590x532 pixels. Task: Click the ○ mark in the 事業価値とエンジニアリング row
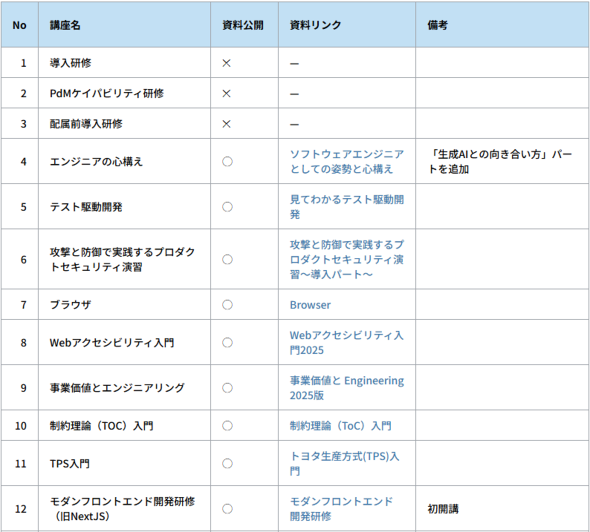tap(227, 388)
